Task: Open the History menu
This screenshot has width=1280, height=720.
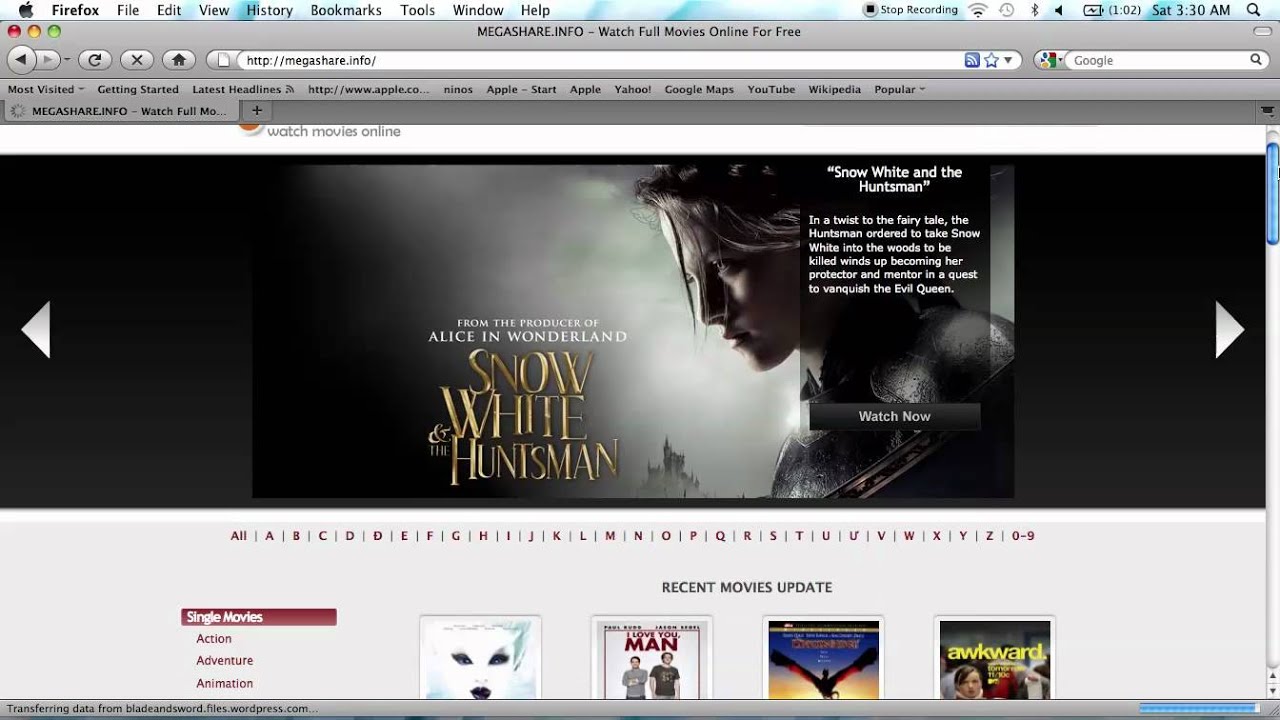Action: pos(269,10)
